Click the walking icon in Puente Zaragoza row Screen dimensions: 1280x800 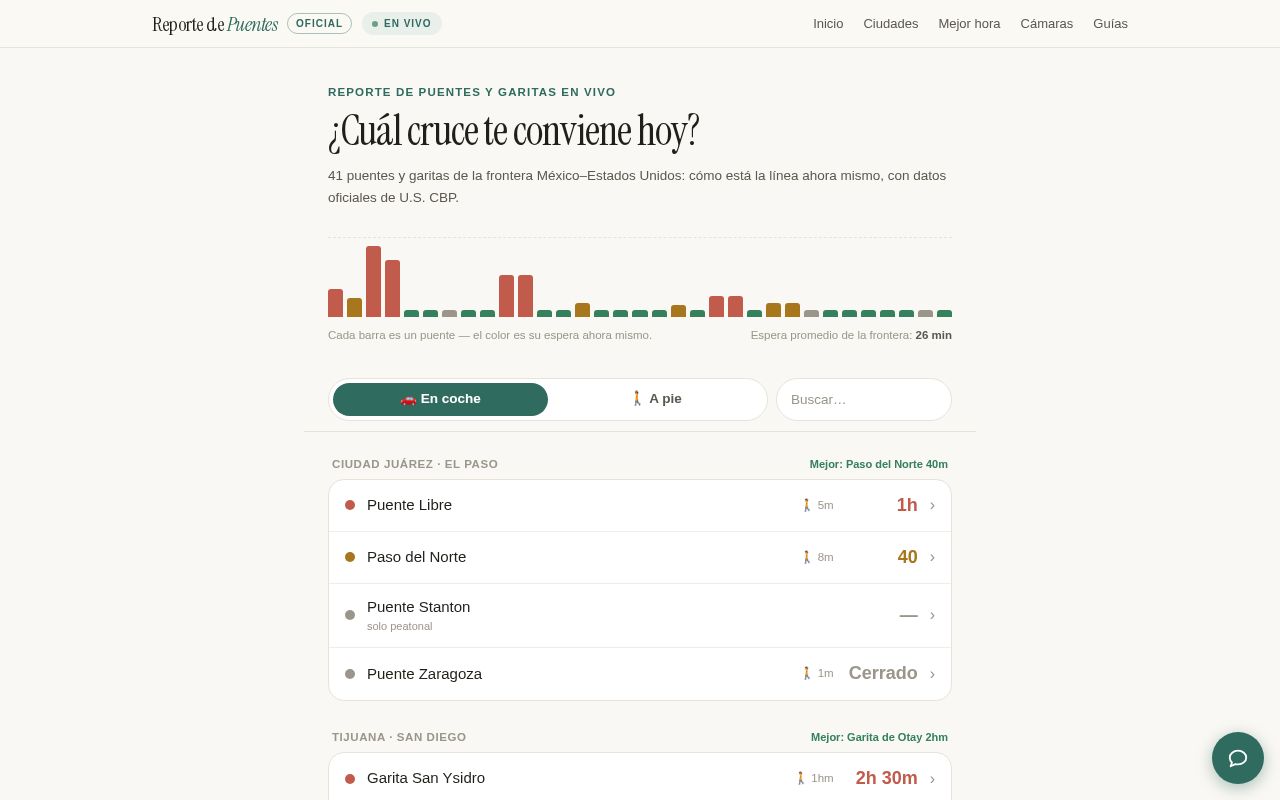tap(807, 673)
